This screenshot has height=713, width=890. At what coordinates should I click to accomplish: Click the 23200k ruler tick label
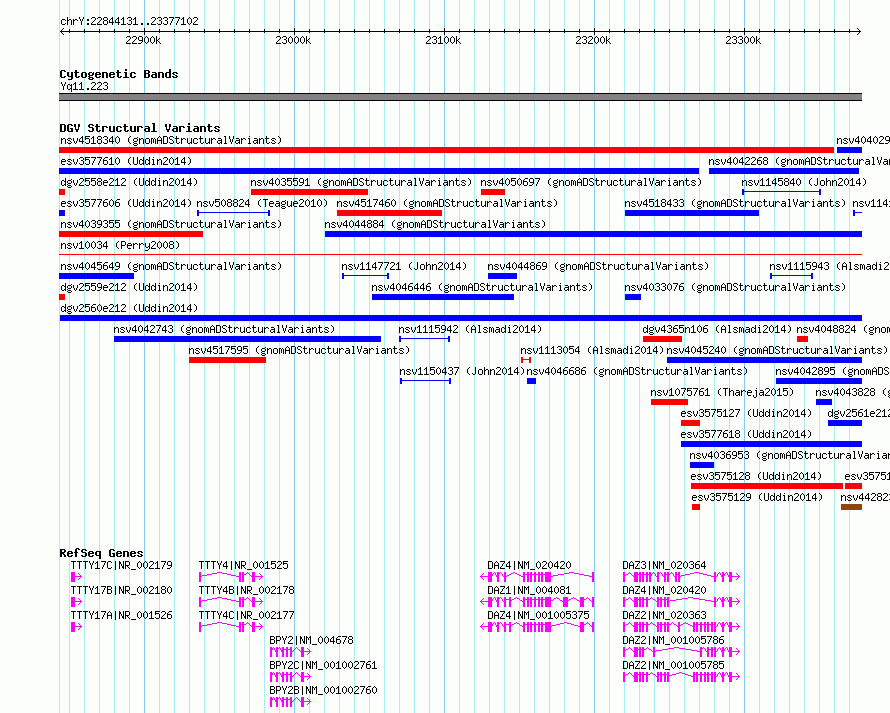click(x=593, y=40)
